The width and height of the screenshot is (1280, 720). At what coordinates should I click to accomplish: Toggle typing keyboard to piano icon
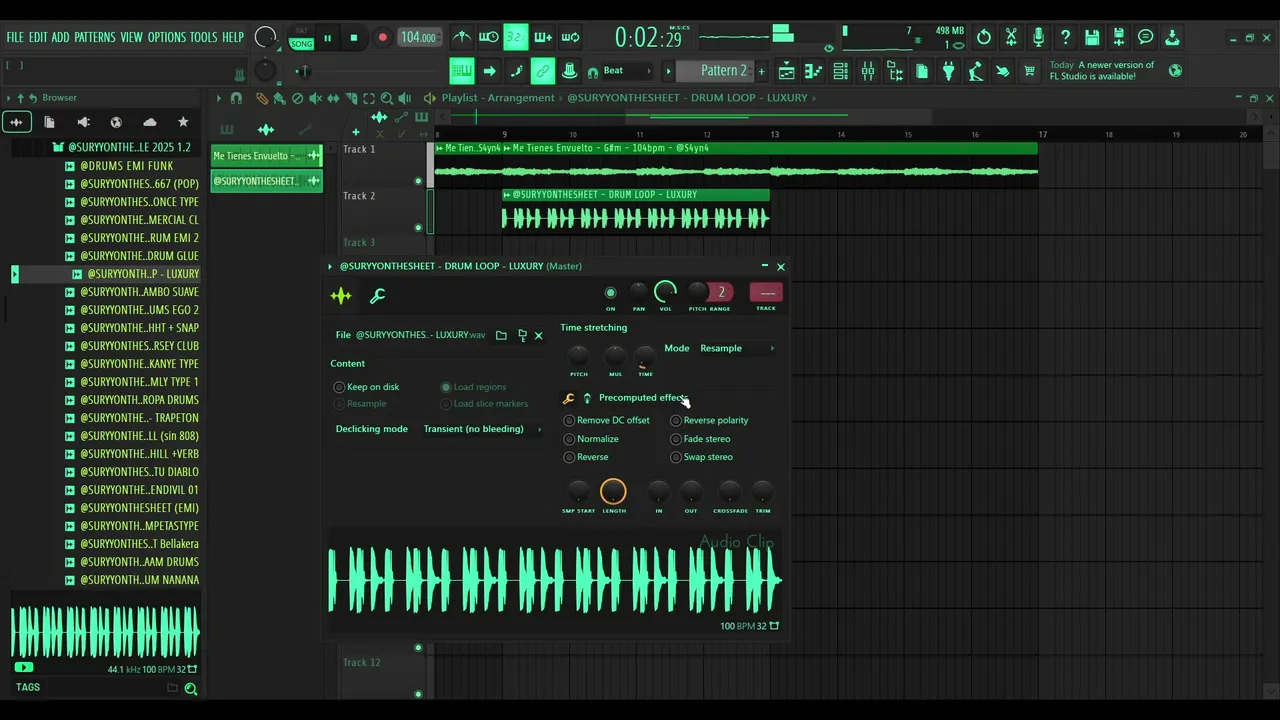click(x=461, y=71)
